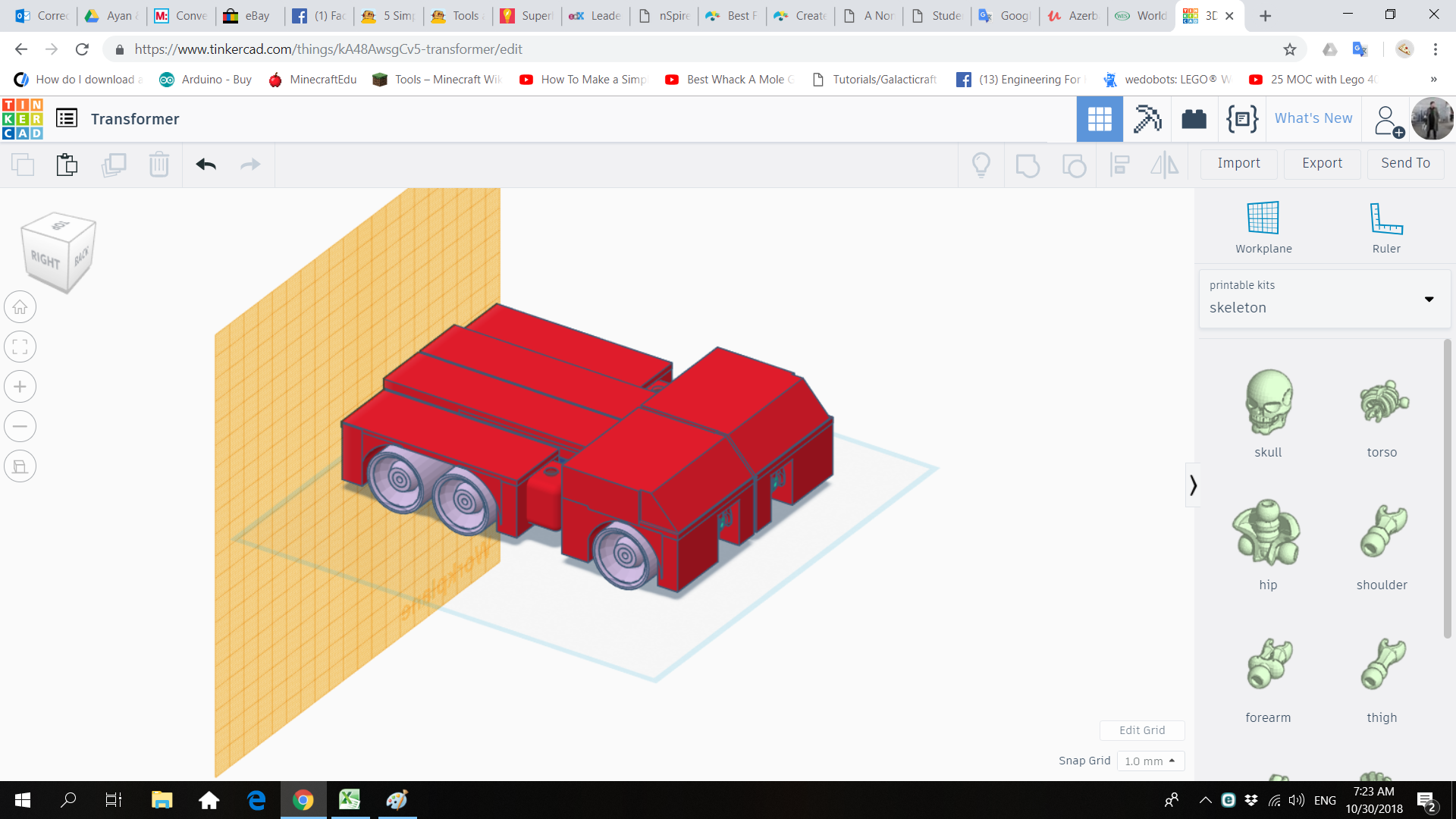Image resolution: width=1456 pixels, height=819 pixels.
Task: Click the undo arrow
Action: (206, 165)
